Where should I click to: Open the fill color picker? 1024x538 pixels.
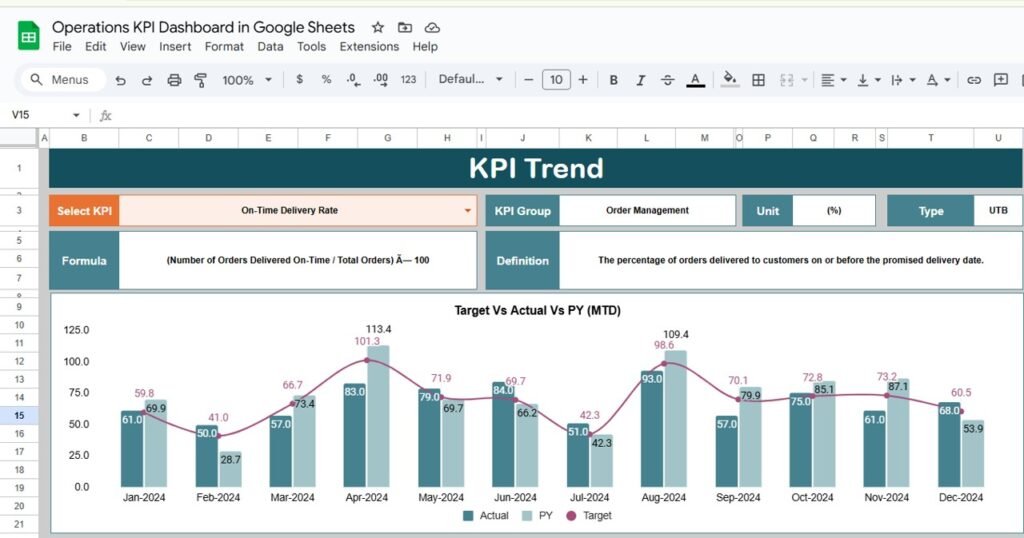(x=729, y=79)
